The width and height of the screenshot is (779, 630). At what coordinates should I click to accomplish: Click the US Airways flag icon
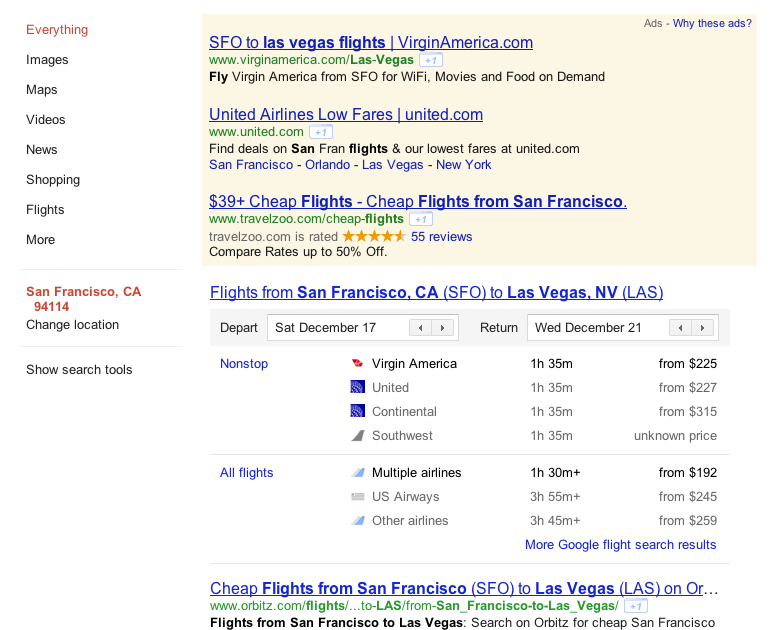(358, 496)
